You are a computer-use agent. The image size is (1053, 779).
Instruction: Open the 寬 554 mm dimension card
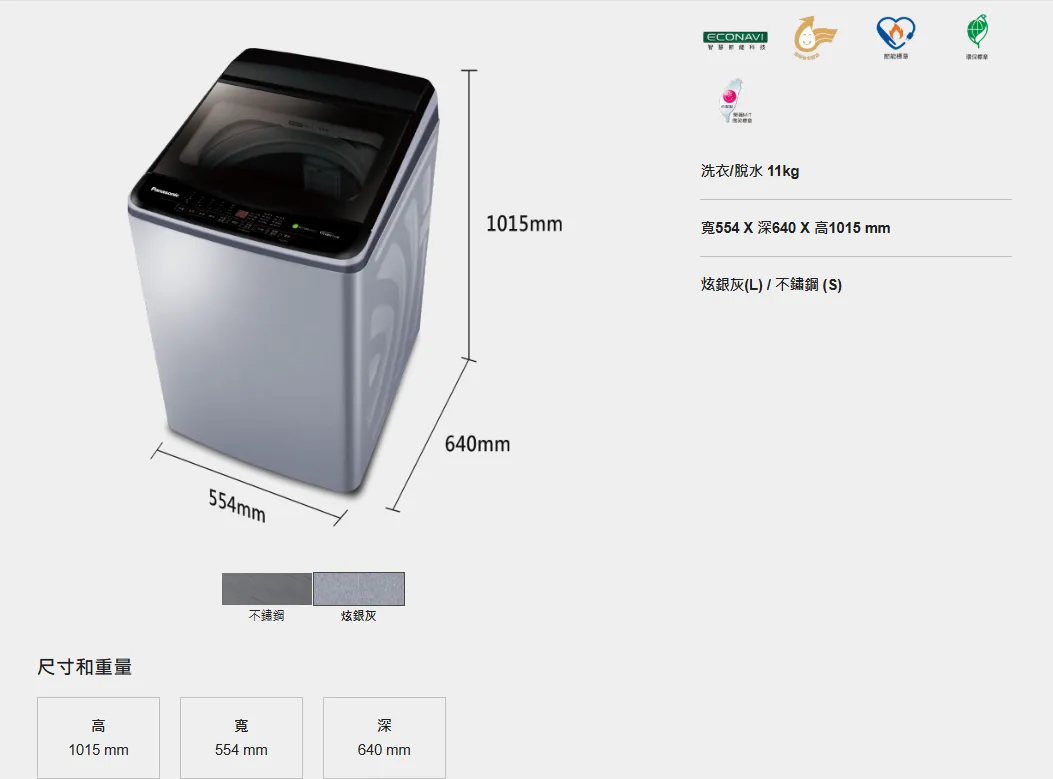point(241,737)
